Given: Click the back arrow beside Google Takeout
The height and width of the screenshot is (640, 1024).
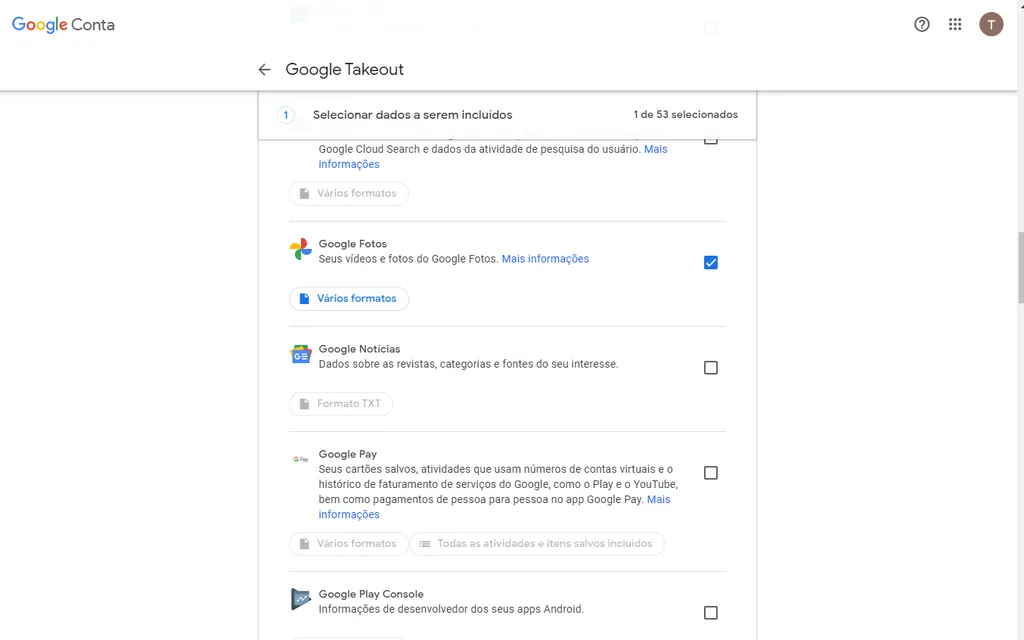Looking at the screenshot, I should tap(264, 70).
